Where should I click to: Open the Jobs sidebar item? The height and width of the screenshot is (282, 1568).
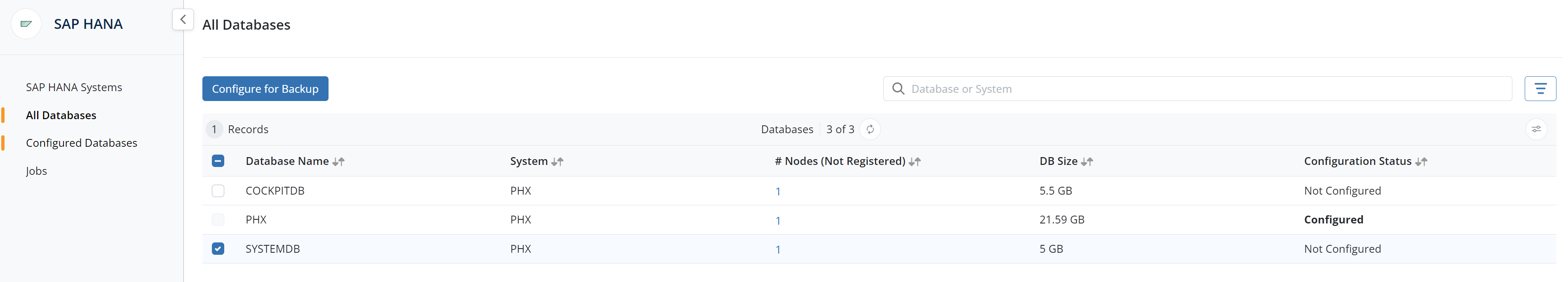tap(37, 171)
